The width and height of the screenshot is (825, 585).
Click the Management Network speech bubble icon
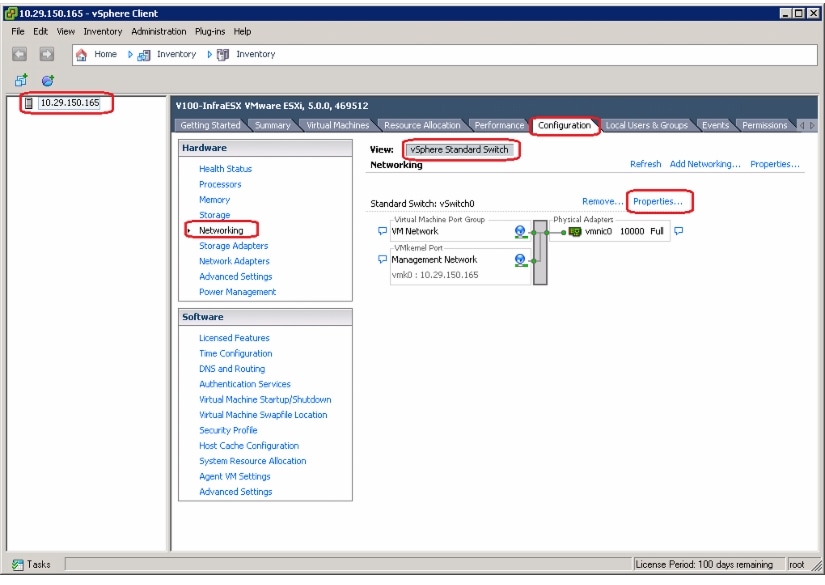[x=383, y=259]
